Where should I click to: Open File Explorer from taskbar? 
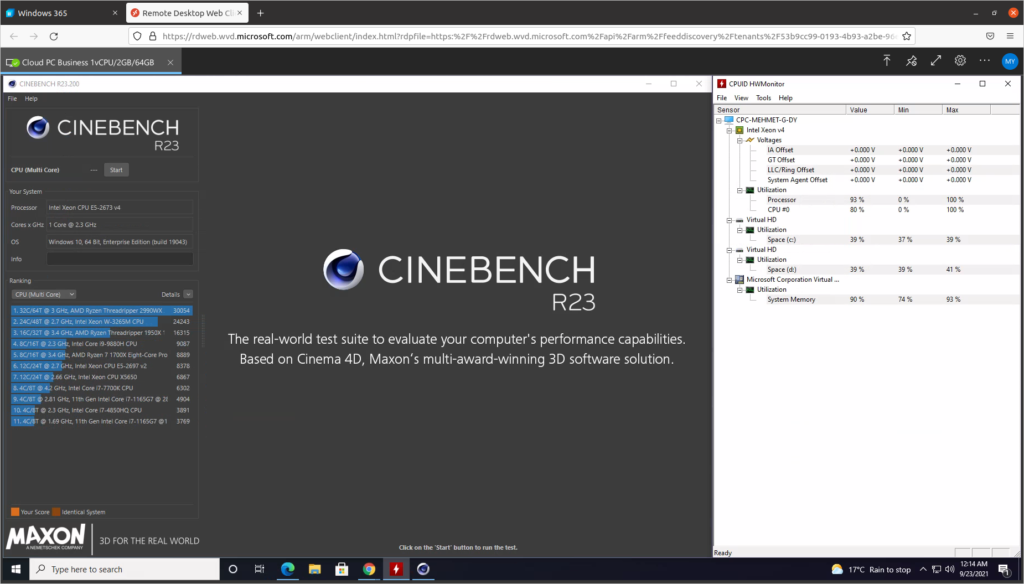click(x=315, y=570)
